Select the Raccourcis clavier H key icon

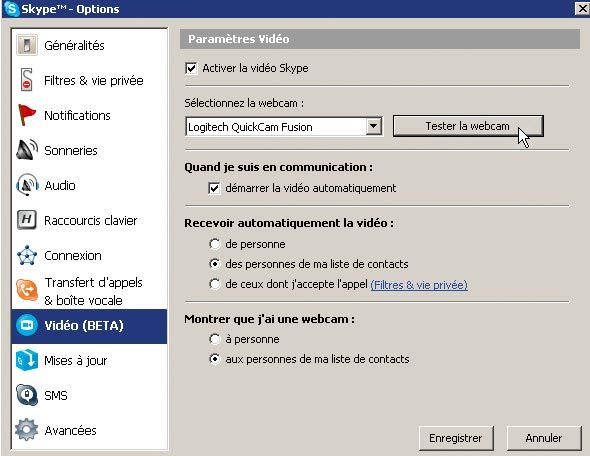click(x=27, y=220)
